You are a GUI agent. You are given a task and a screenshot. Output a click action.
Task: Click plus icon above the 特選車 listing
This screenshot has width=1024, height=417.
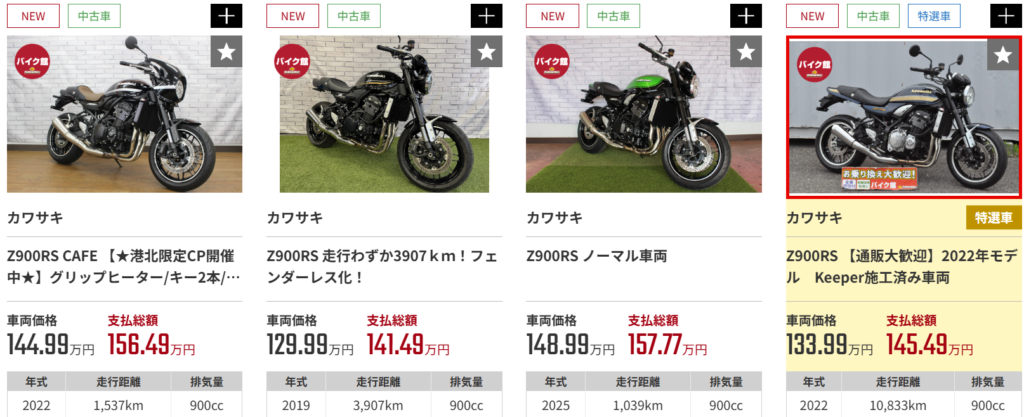point(1006,16)
